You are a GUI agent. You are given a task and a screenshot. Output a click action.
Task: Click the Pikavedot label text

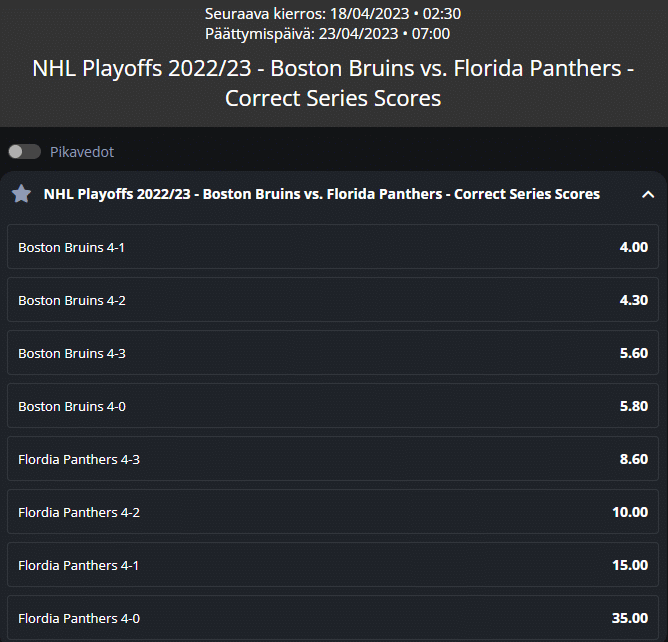(82, 152)
